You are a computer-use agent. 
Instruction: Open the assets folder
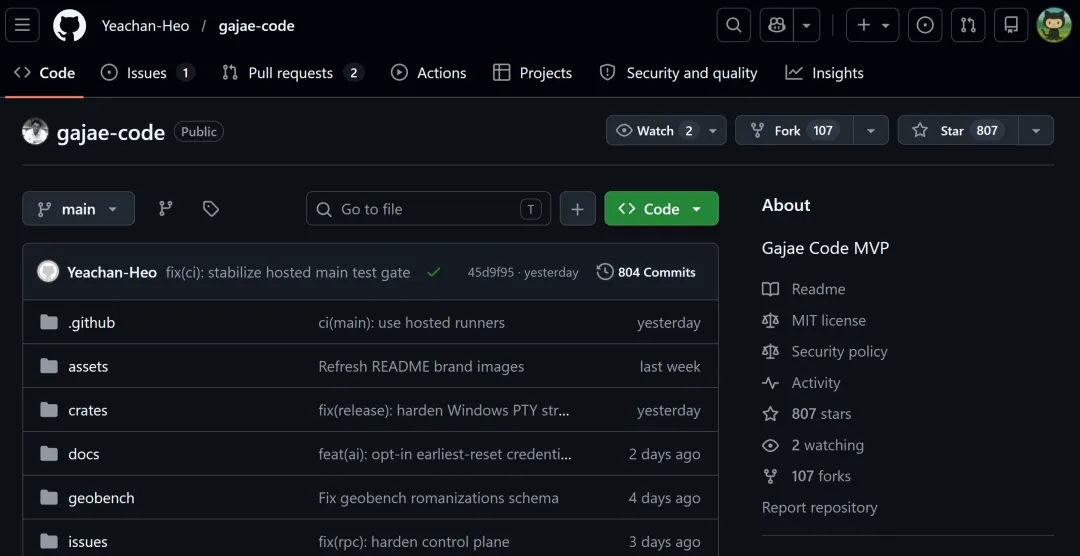coord(88,367)
